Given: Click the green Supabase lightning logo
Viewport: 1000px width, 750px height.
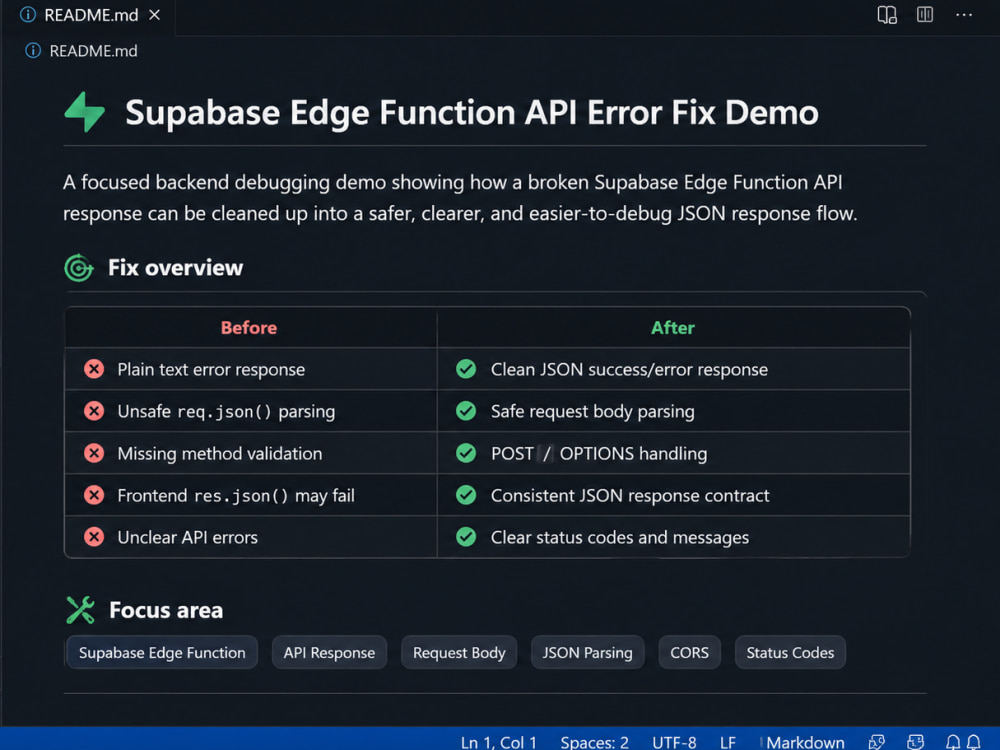Looking at the screenshot, I should point(85,112).
